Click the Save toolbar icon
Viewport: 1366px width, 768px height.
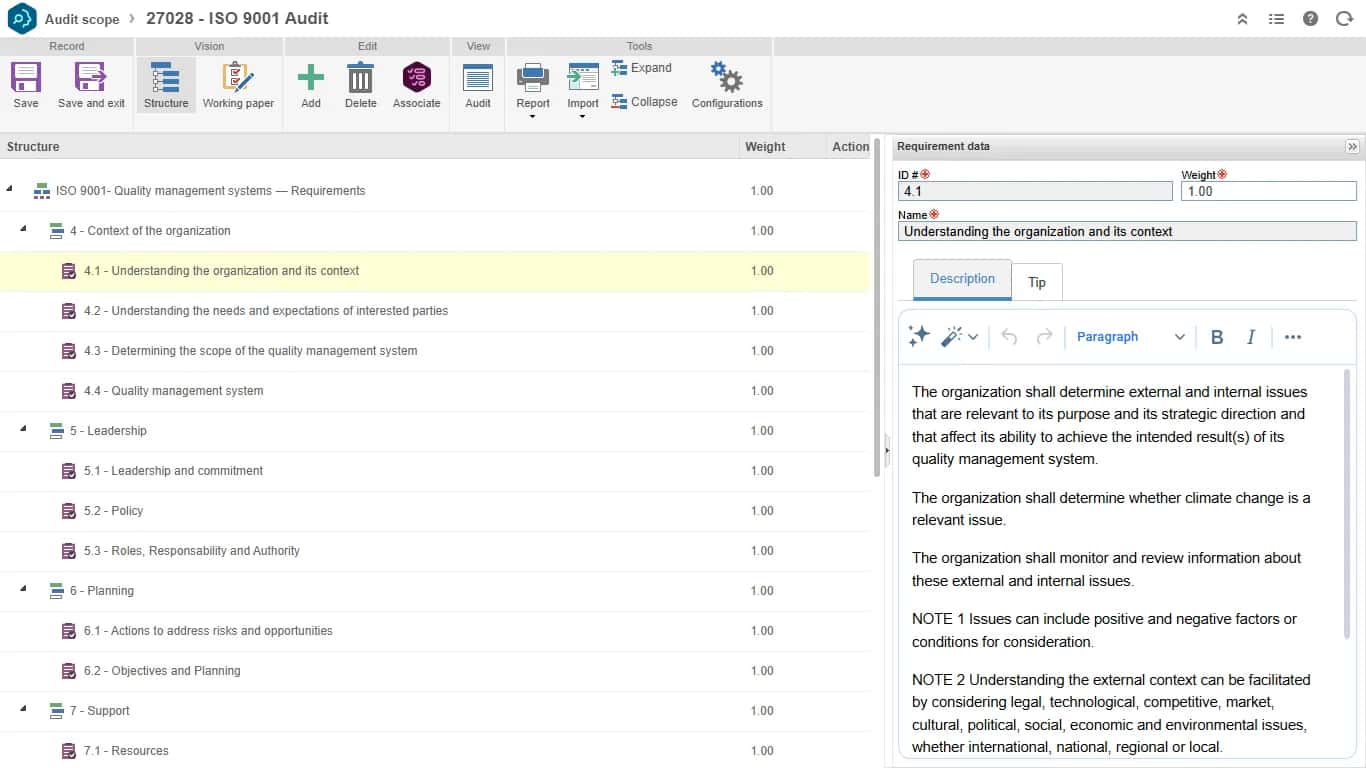(26, 78)
